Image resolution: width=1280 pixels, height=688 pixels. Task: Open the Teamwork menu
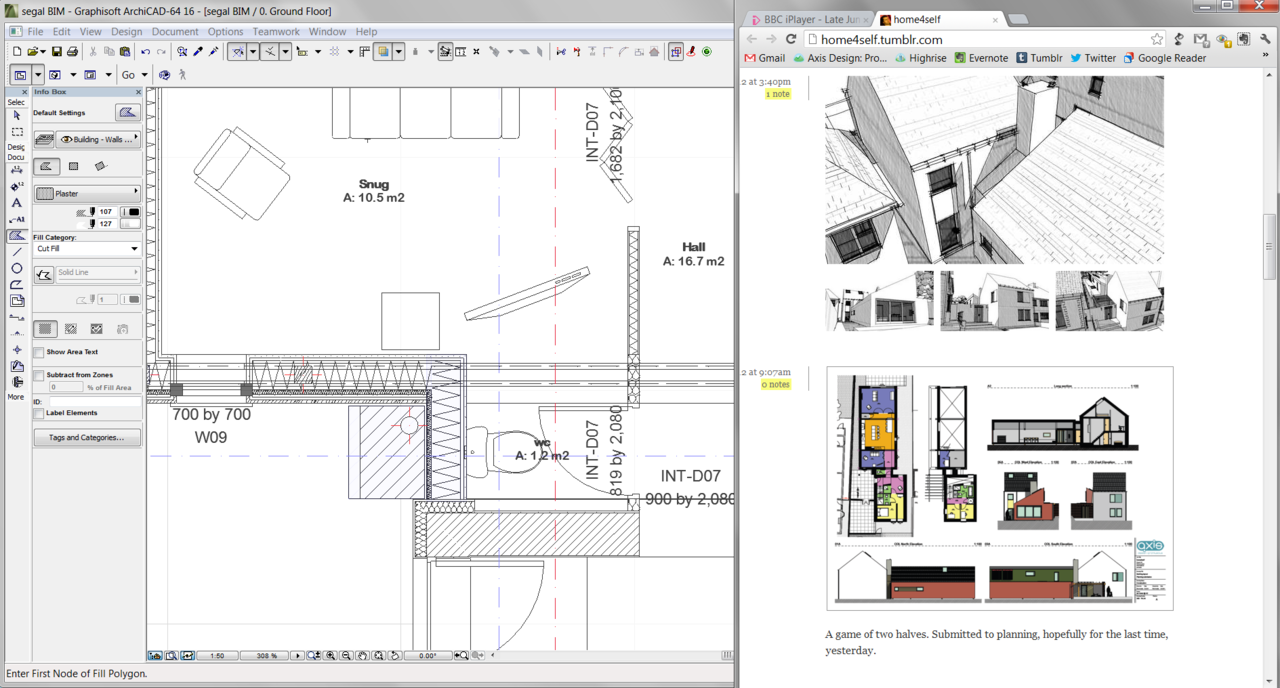276,32
